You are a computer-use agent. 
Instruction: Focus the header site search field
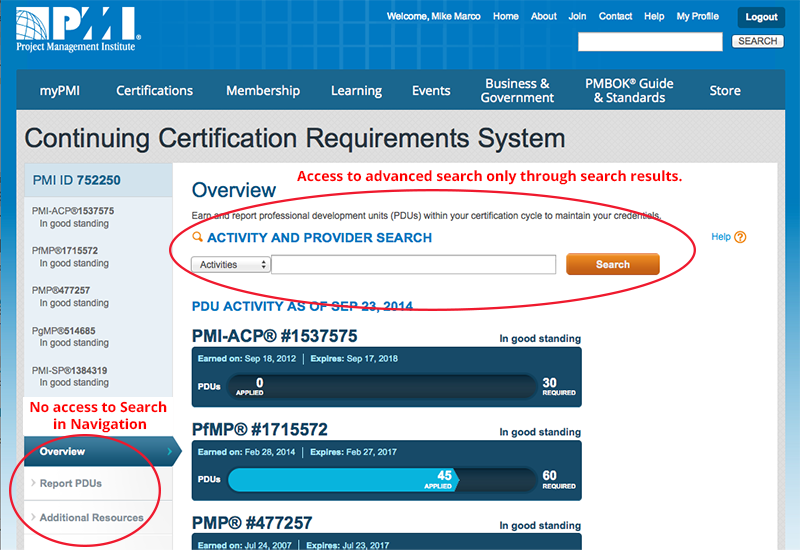(650, 41)
